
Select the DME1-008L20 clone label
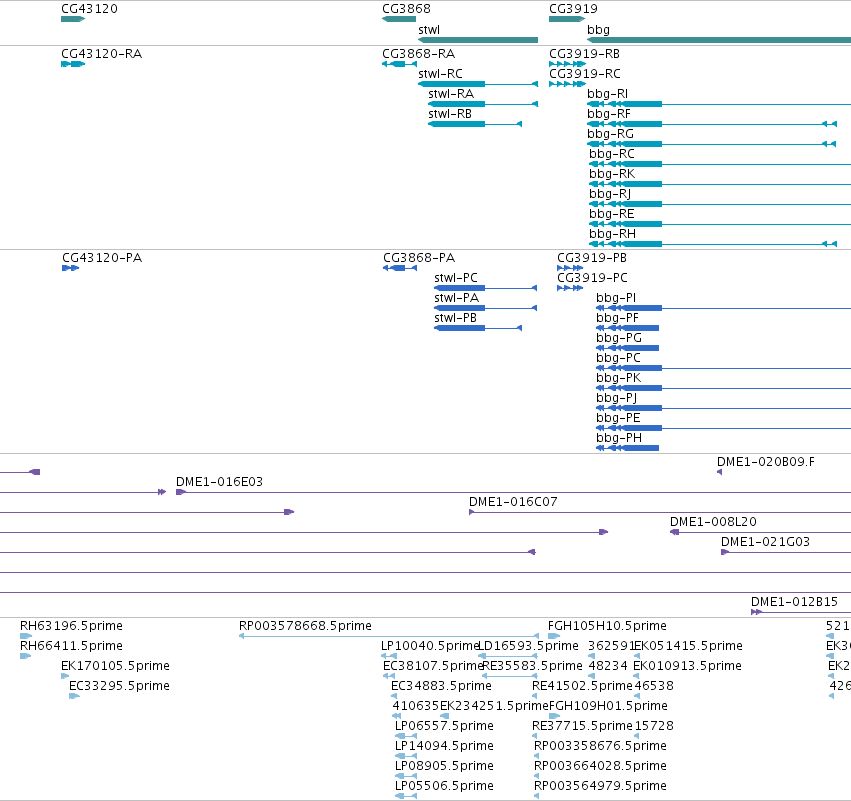pyautogui.click(x=713, y=522)
